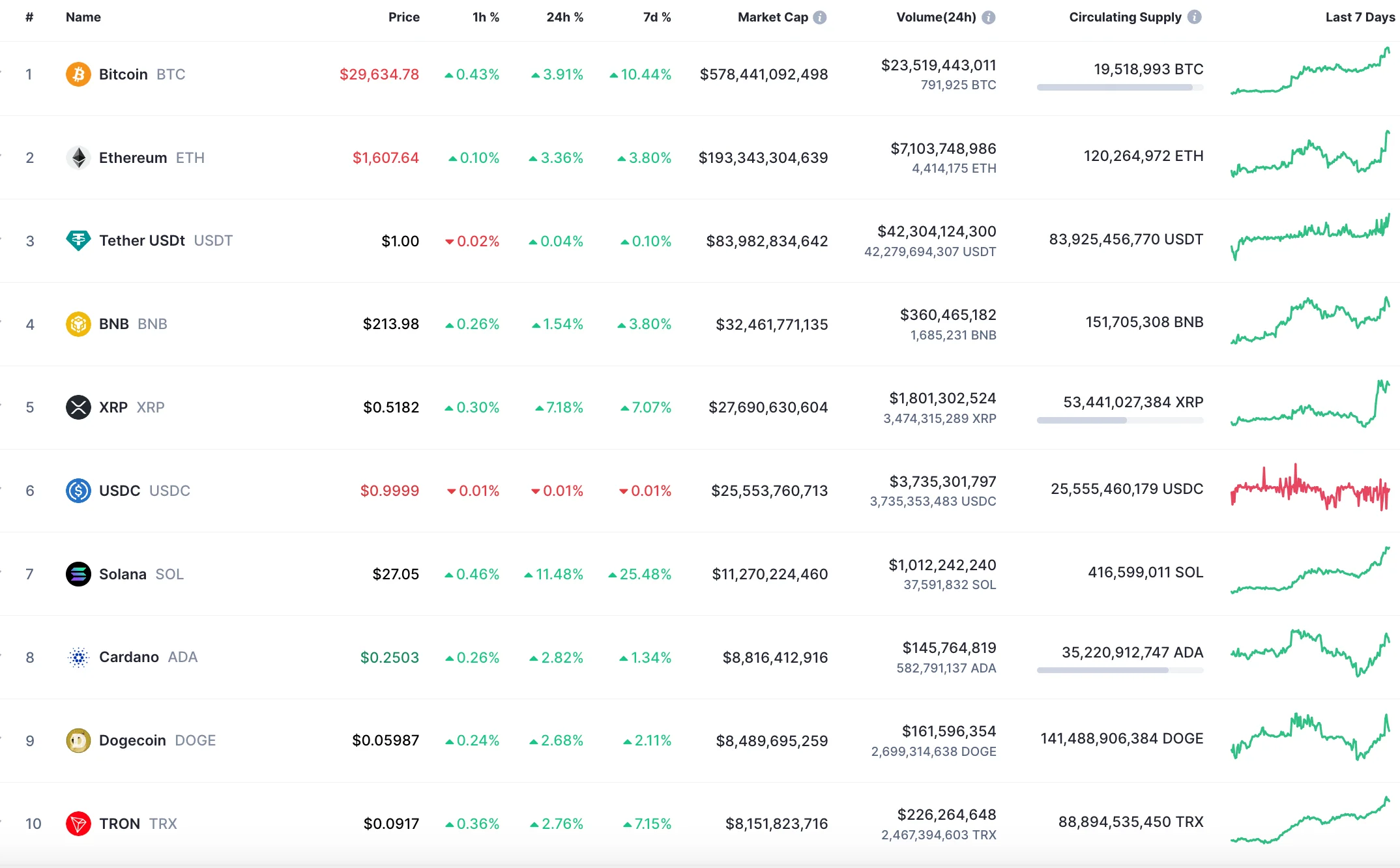Image resolution: width=1400 pixels, height=868 pixels.
Task: Open Solana's last 7 days sparkline chart
Action: [1310, 572]
